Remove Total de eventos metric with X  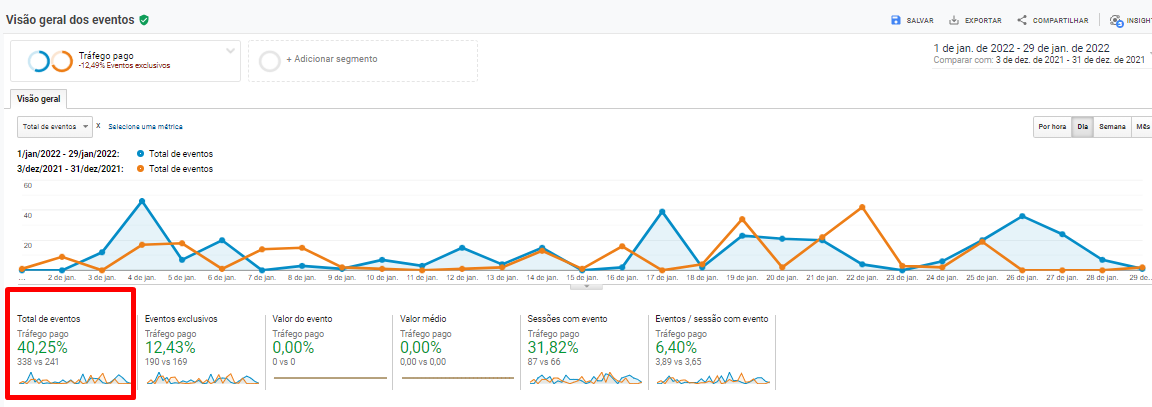click(x=100, y=127)
